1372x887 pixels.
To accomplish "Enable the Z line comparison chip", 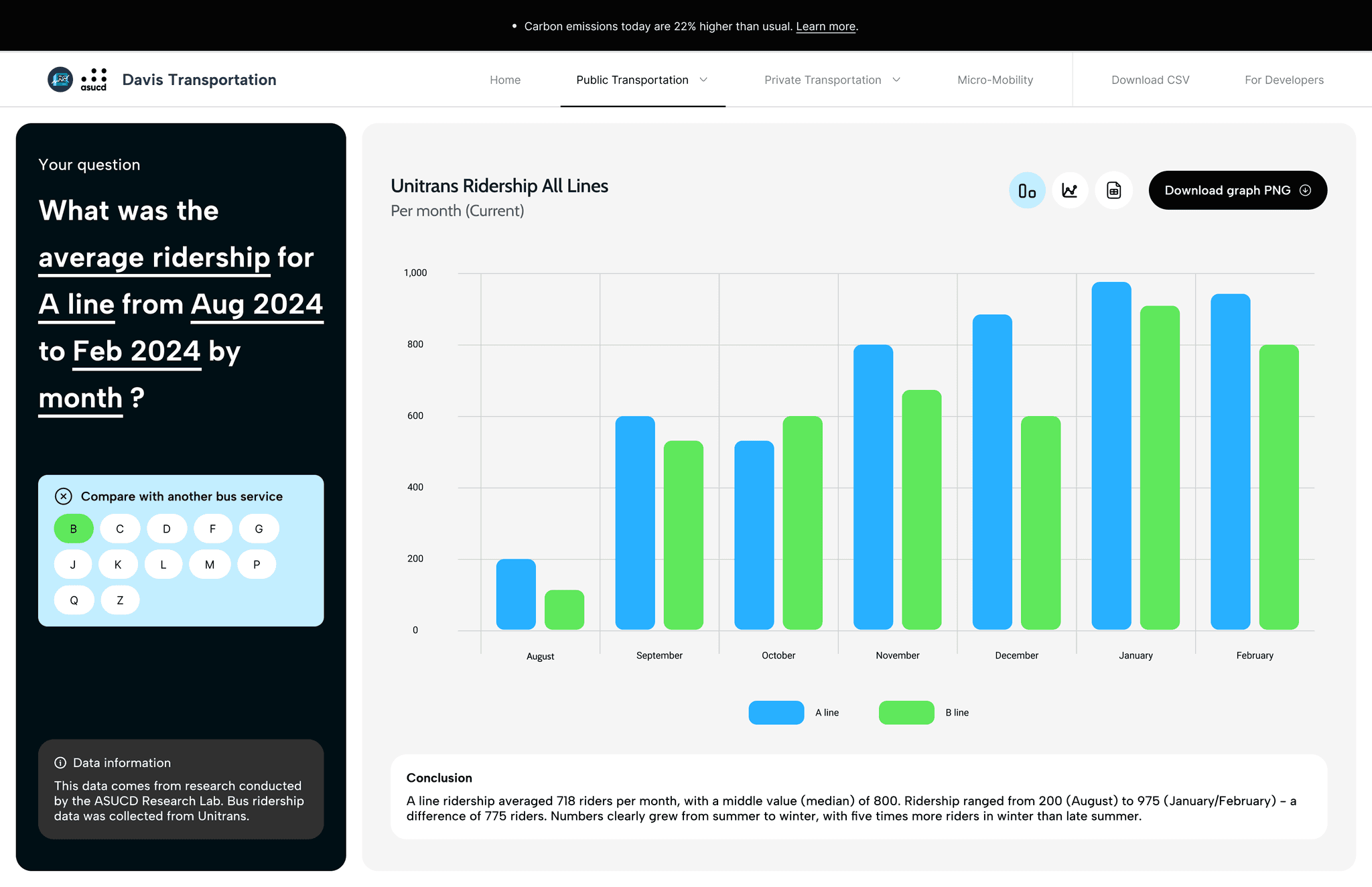I will click(x=120, y=600).
